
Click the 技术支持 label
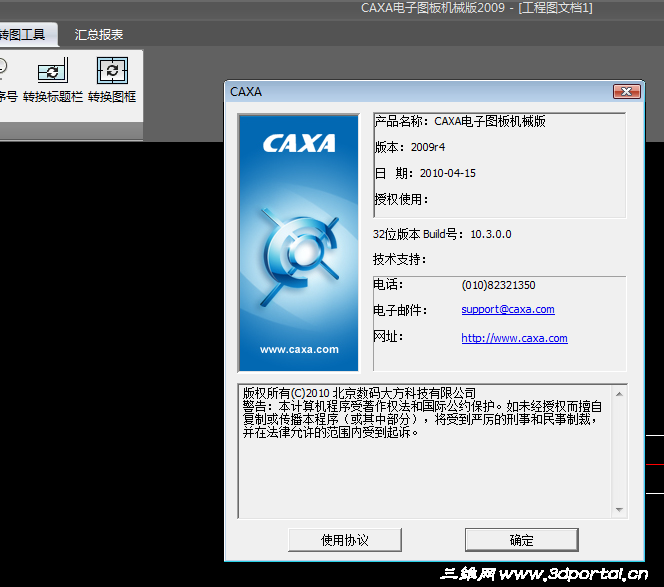pyautogui.click(x=399, y=259)
